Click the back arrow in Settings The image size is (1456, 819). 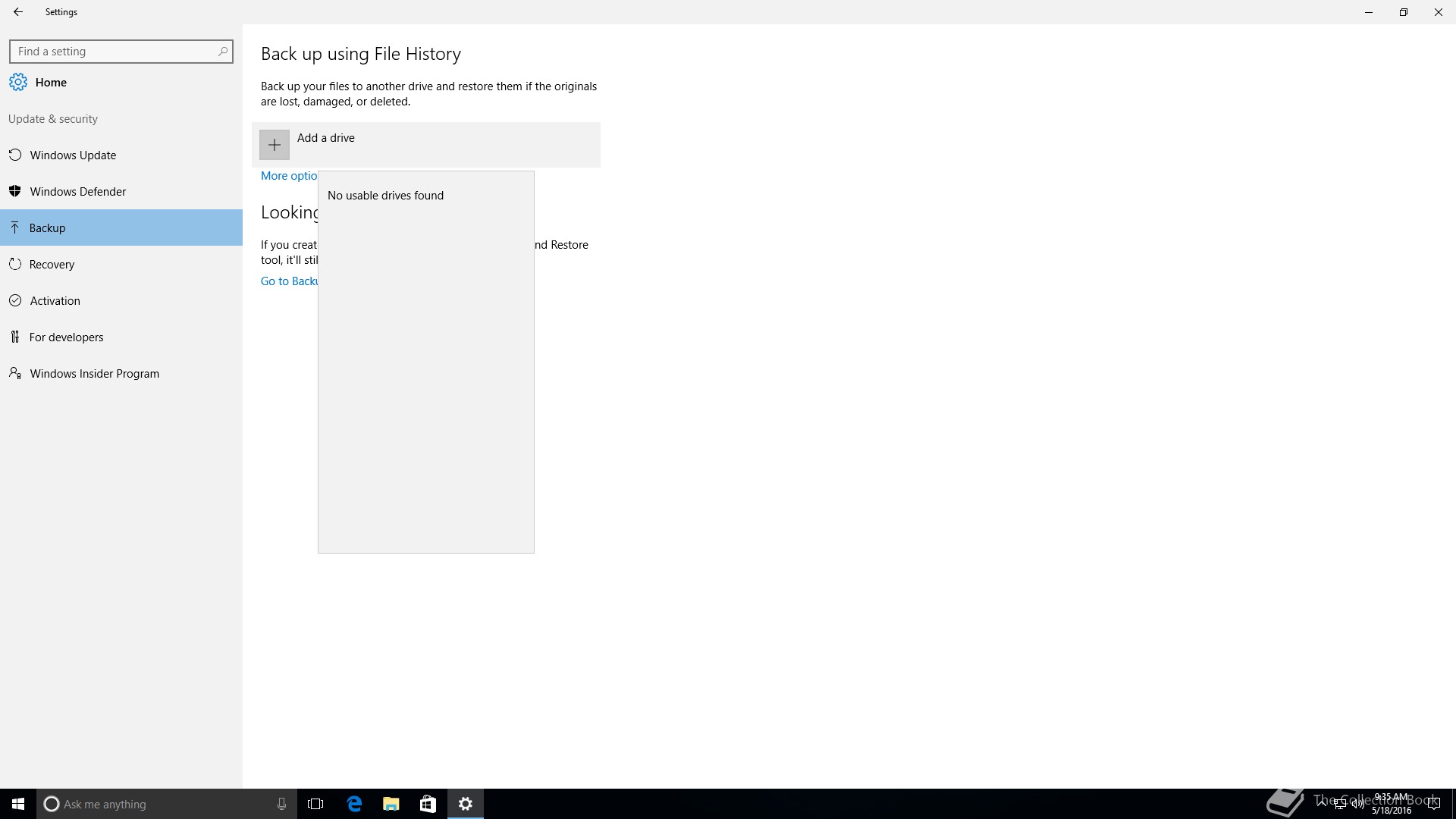point(18,12)
